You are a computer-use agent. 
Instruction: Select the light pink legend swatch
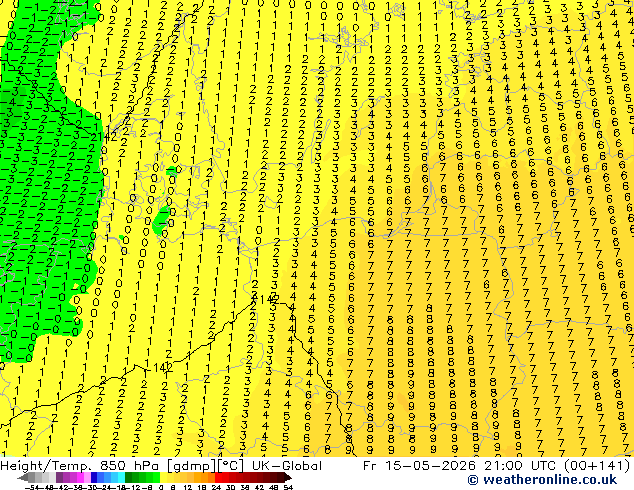(x=87, y=477)
